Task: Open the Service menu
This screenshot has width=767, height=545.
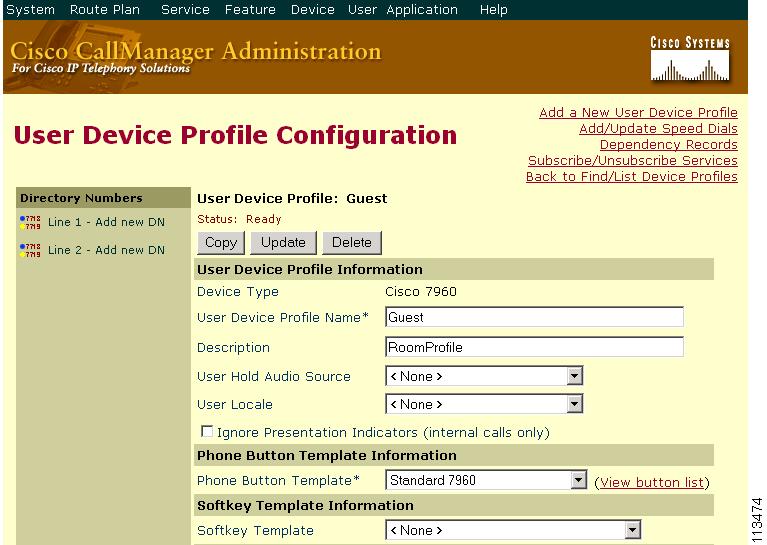Action: (185, 9)
